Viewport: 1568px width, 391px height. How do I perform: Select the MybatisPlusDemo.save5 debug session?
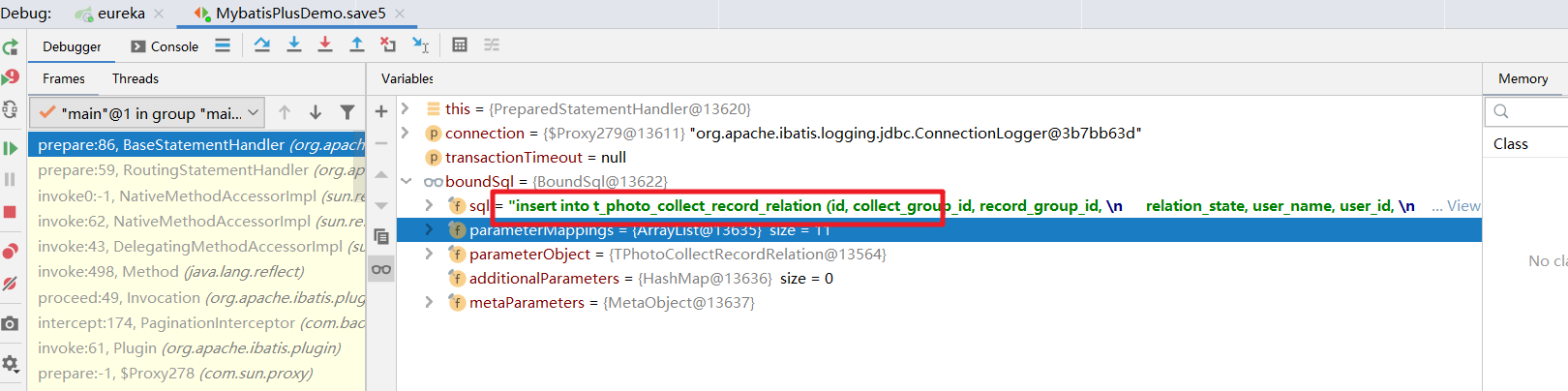point(299,14)
